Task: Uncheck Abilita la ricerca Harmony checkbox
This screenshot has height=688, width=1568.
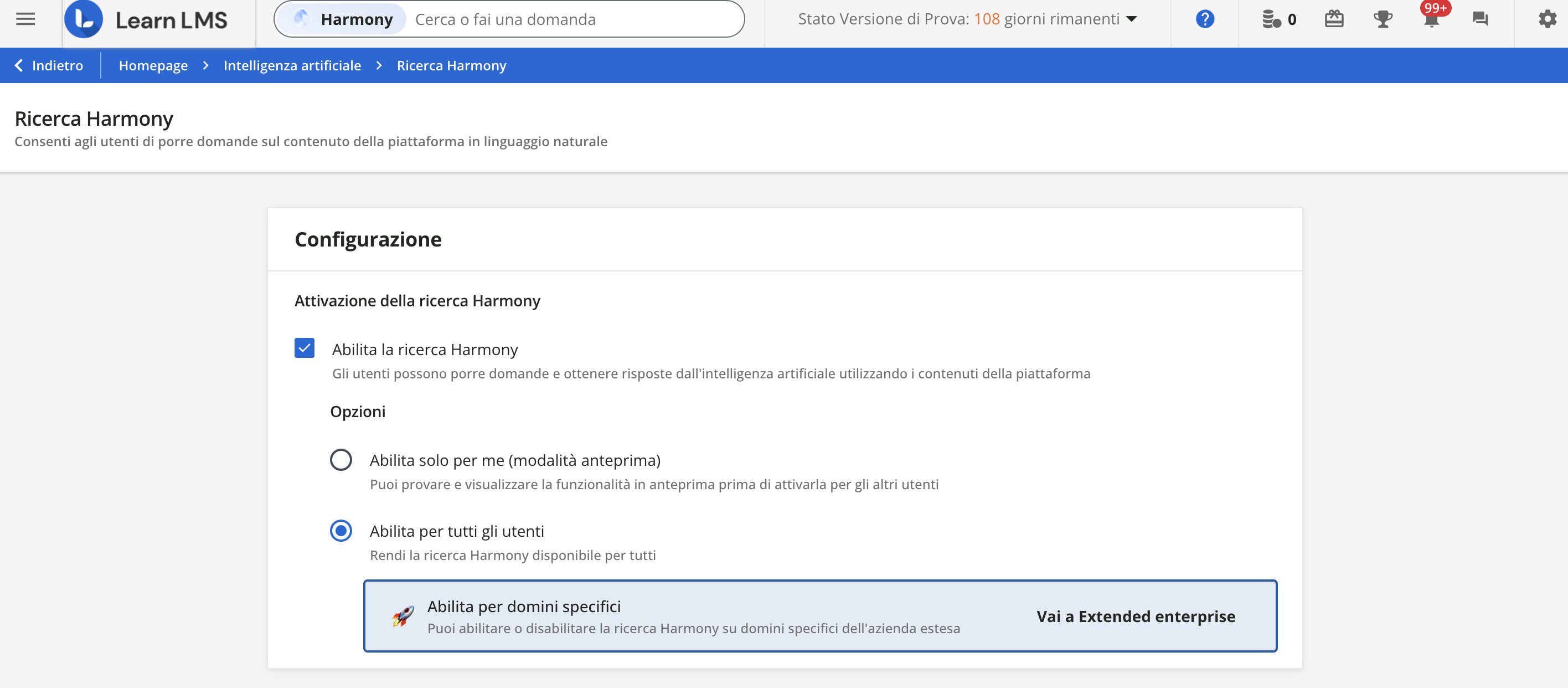Action: click(305, 348)
